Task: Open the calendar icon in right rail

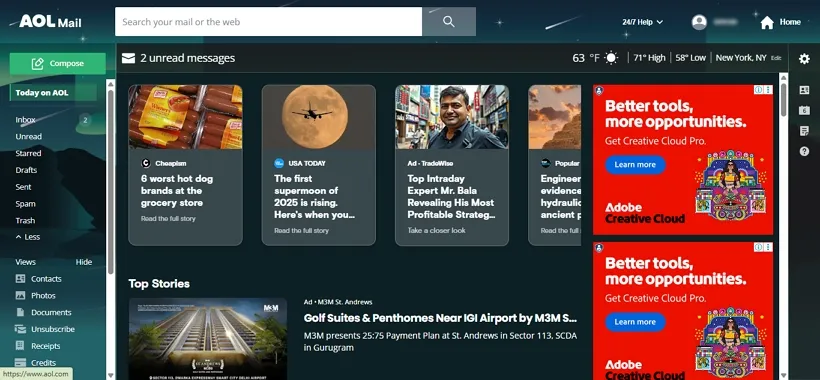Action: point(804,110)
